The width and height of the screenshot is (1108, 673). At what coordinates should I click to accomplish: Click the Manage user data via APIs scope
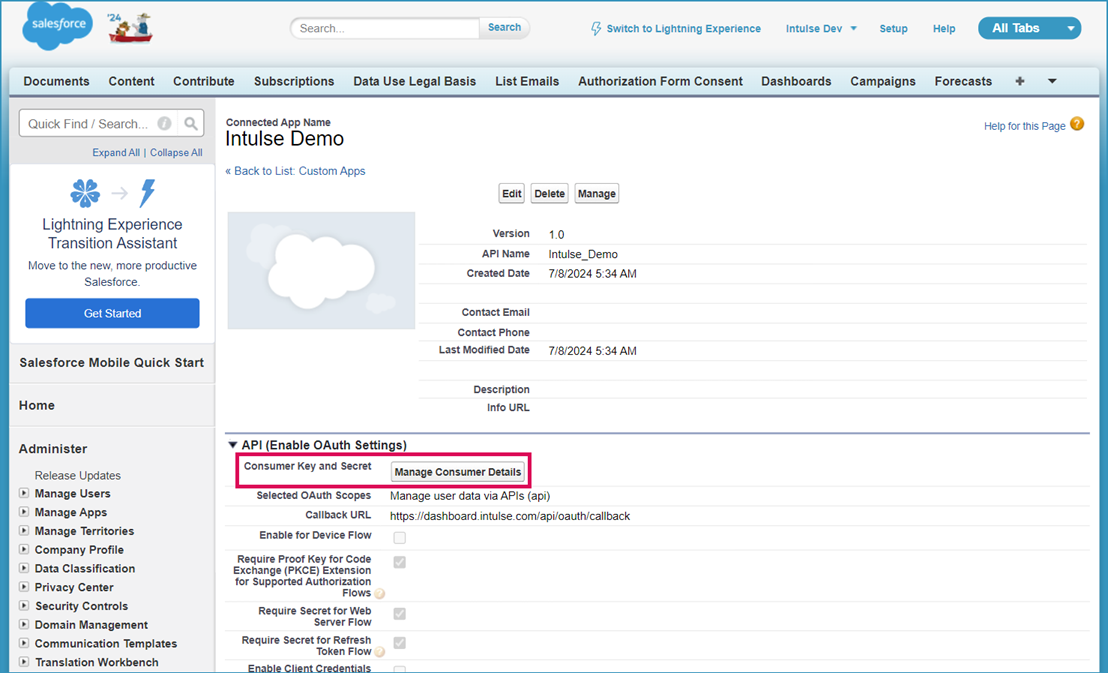click(470, 496)
